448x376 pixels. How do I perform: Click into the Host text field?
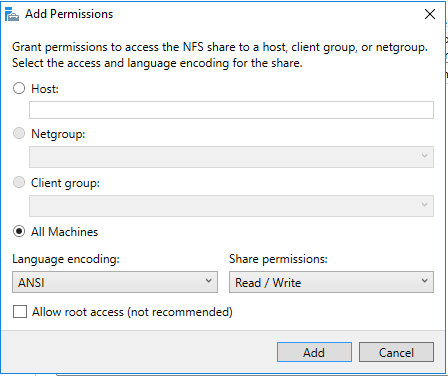231,110
